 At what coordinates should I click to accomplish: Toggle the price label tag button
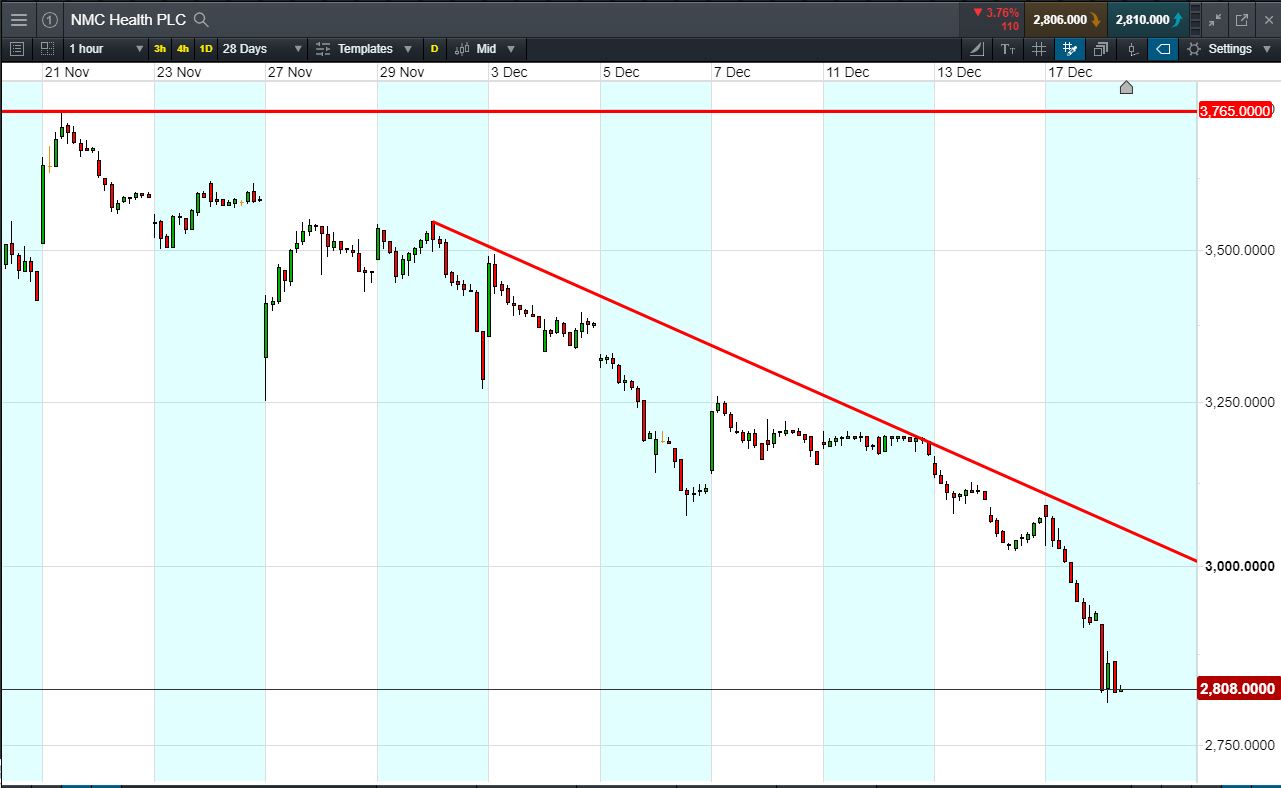1162,48
